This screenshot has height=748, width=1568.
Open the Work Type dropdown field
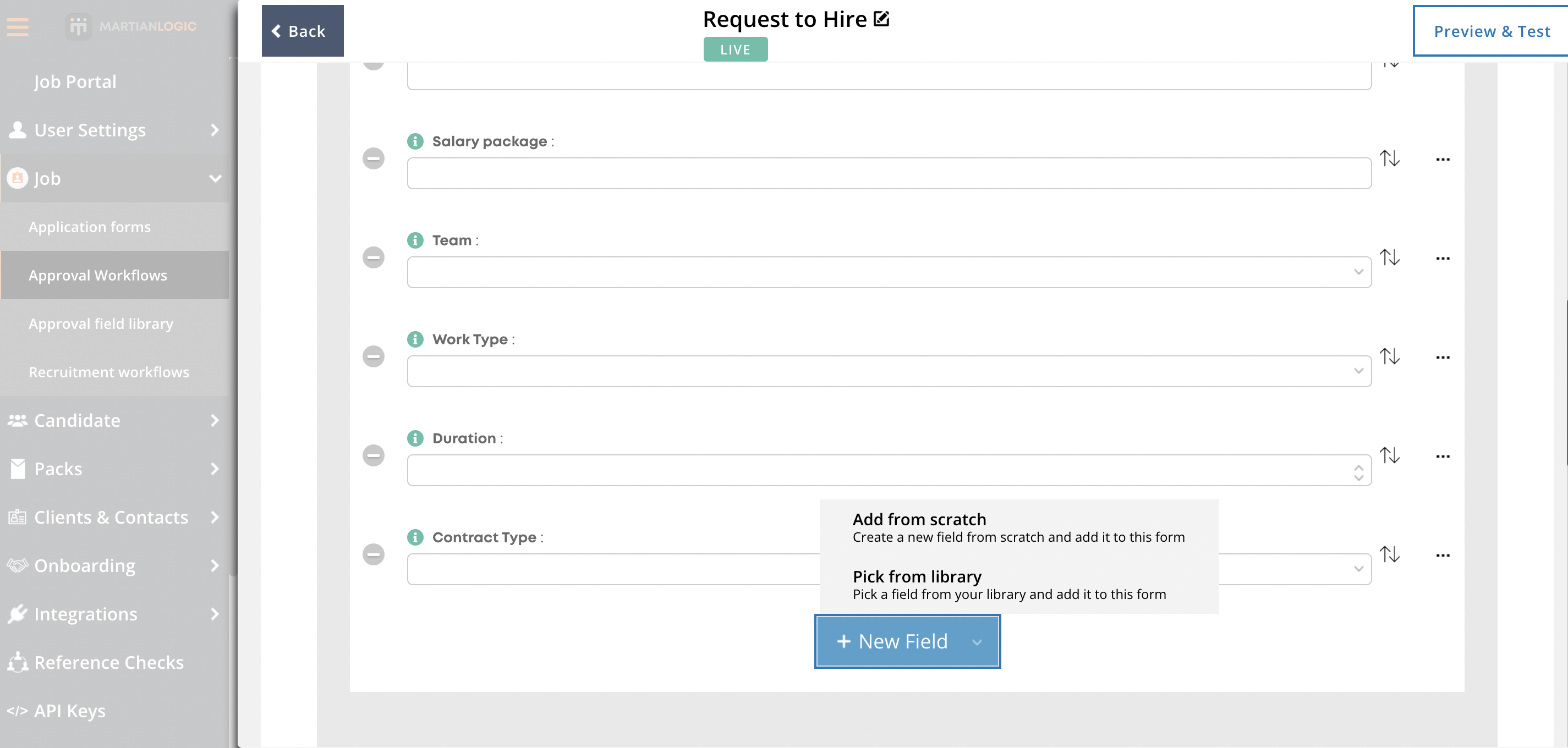point(888,371)
